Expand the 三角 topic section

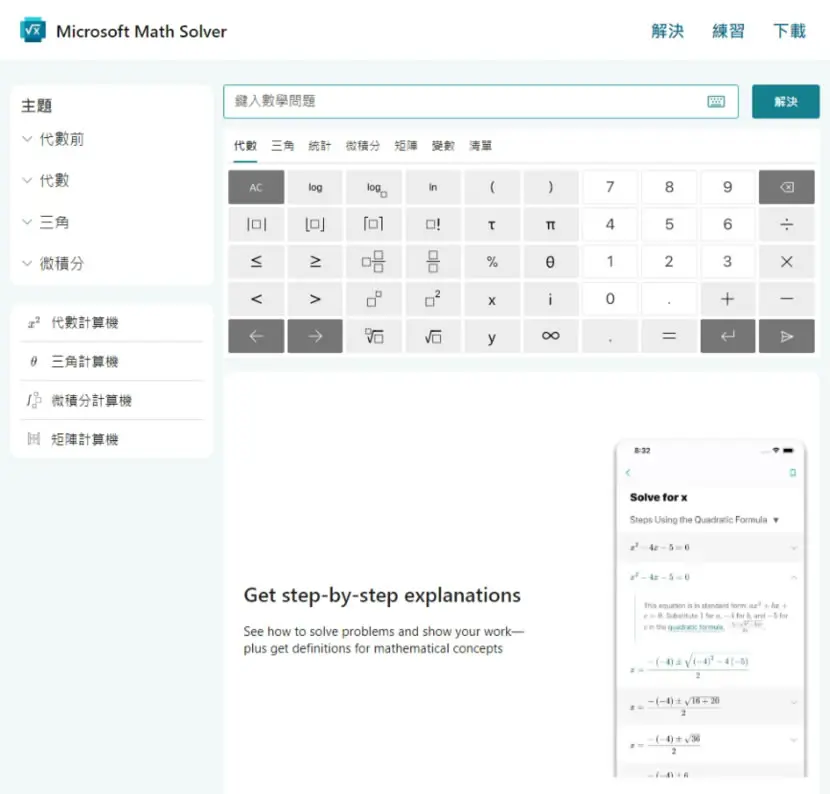pyautogui.click(x=46, y=222)
